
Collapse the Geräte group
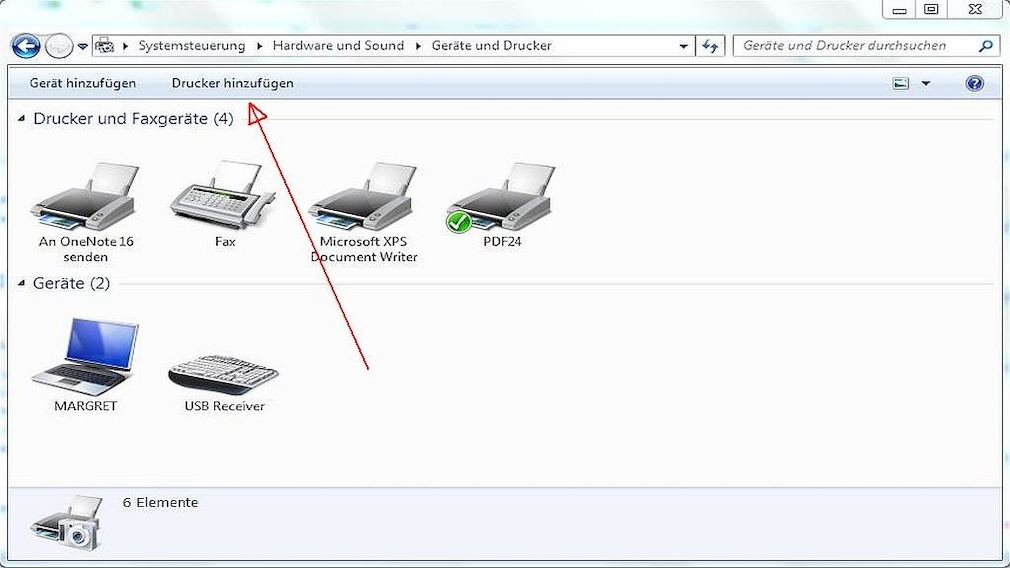click(22, 284)
